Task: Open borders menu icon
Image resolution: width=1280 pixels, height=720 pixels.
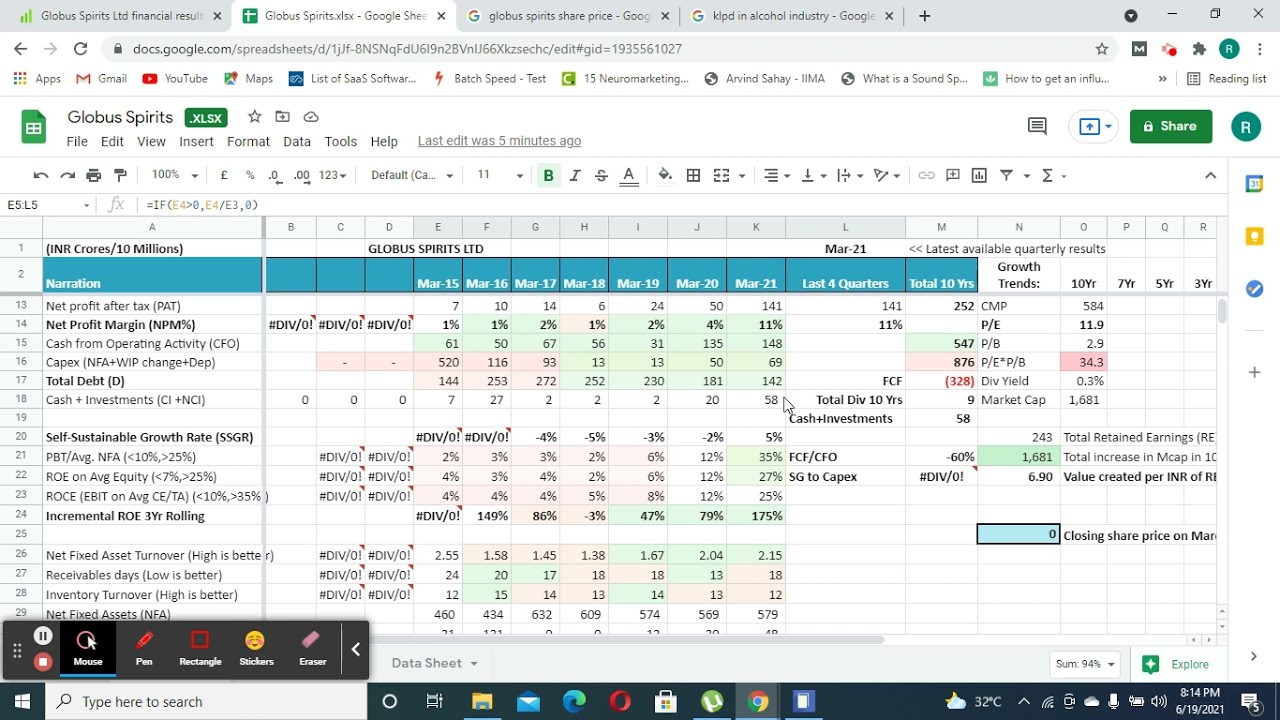Action: (693, 175)
